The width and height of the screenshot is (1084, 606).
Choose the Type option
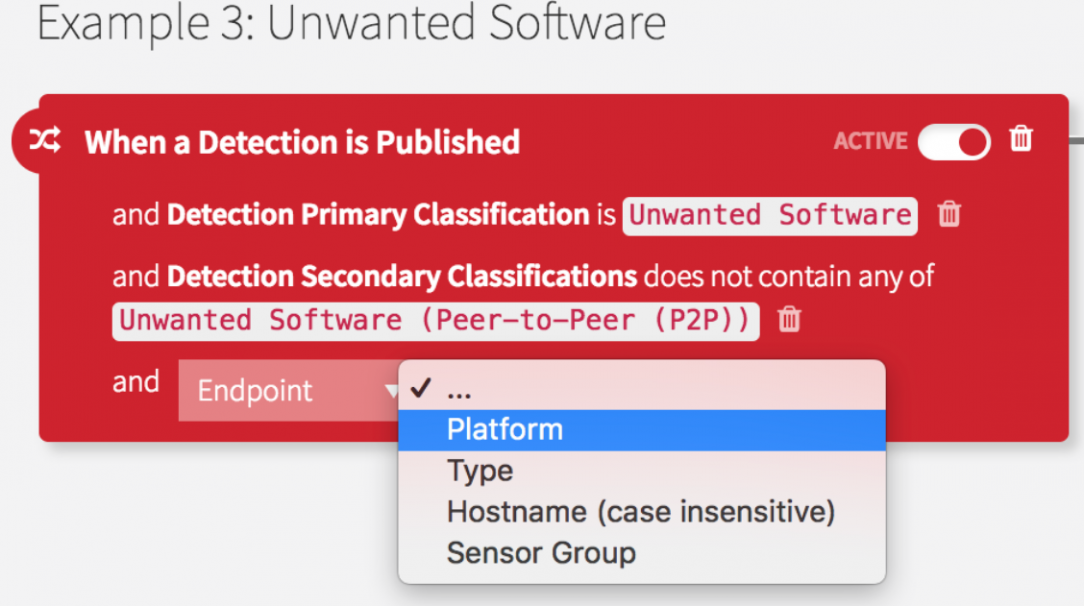(480, 471)
